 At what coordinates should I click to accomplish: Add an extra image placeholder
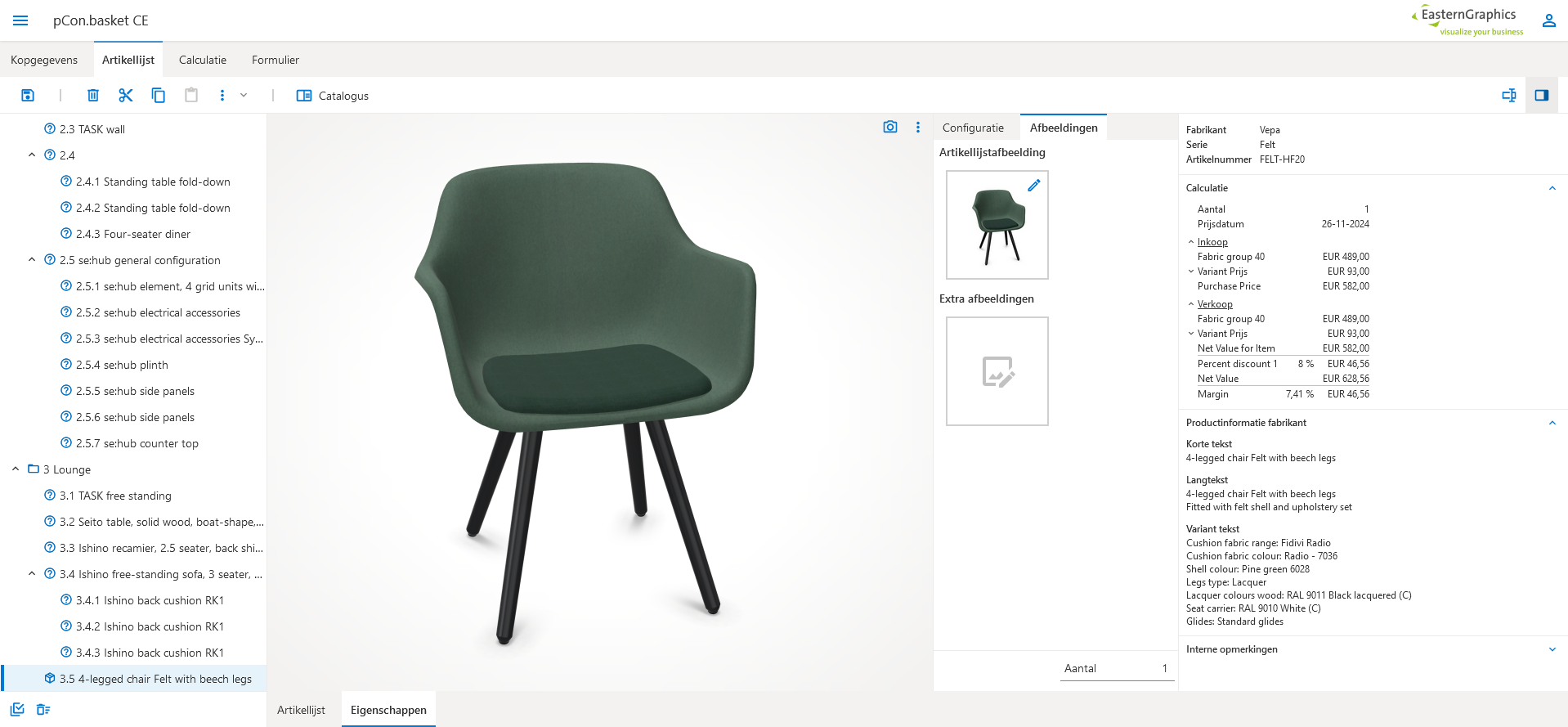[x=997, y=371]
